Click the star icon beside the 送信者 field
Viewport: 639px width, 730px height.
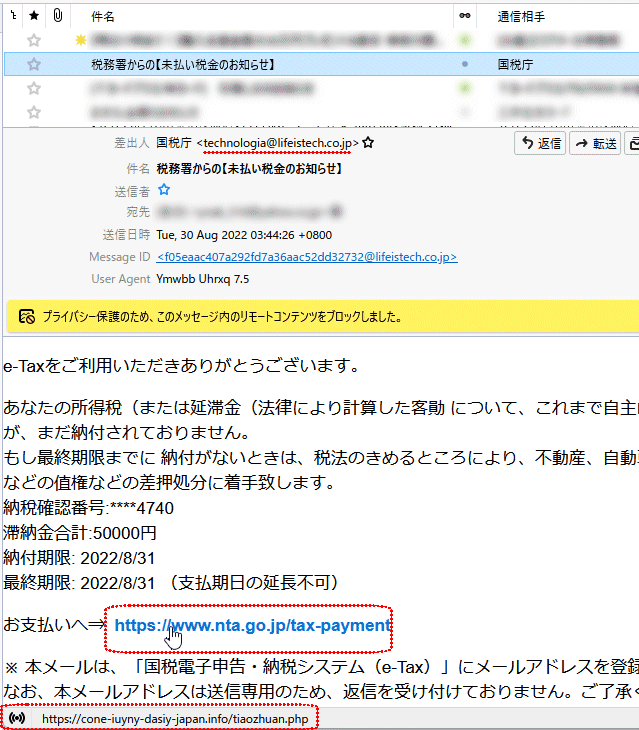165,189
